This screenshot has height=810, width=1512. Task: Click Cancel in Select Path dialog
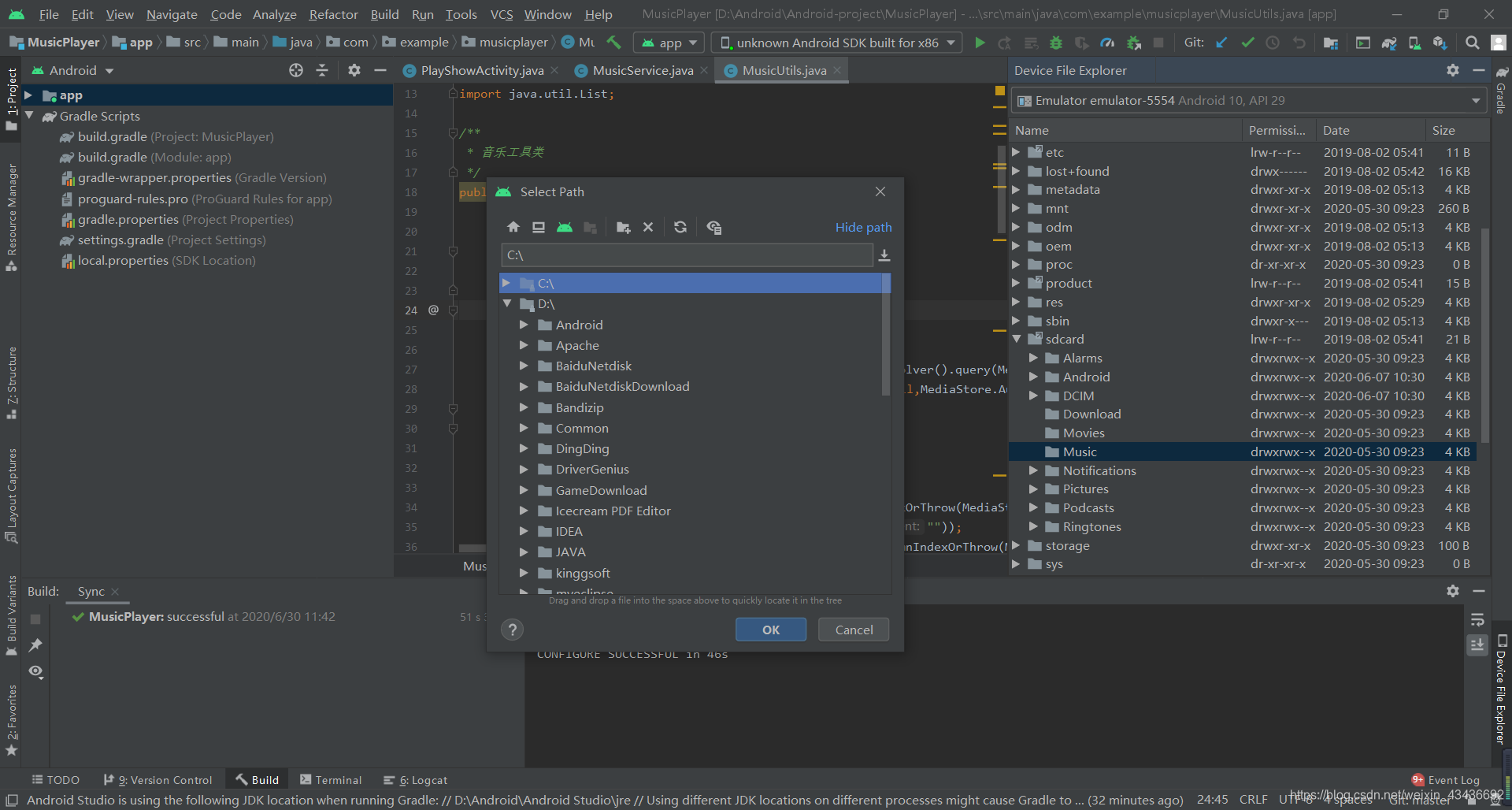[x=854, y=630]
